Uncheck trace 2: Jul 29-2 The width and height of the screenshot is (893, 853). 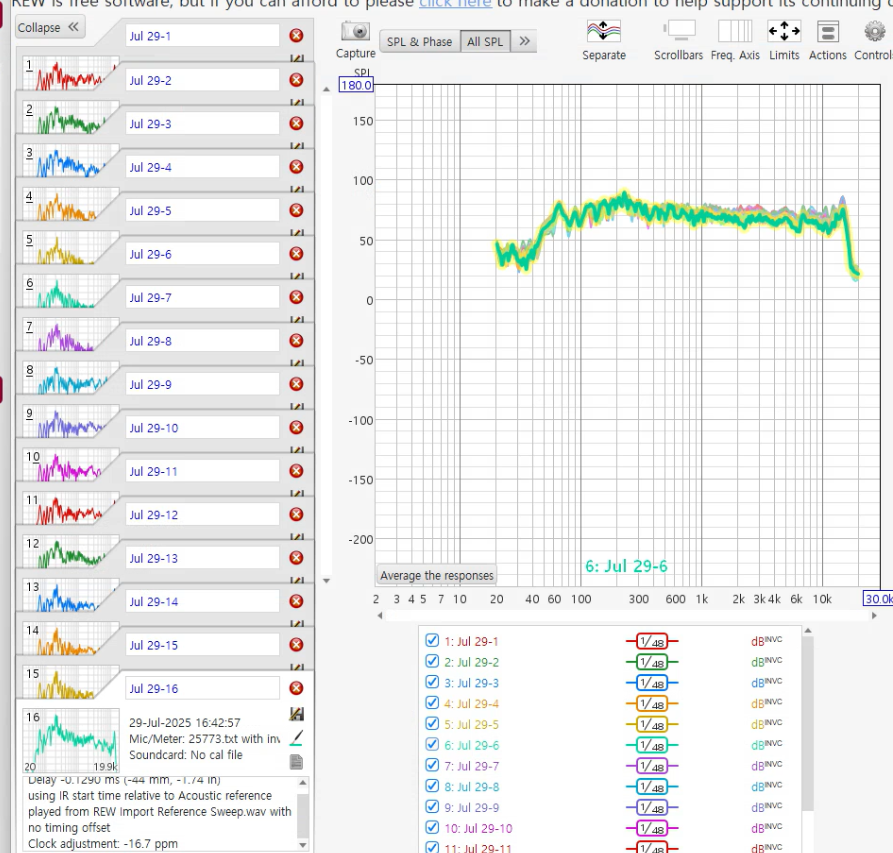point(432,661)
